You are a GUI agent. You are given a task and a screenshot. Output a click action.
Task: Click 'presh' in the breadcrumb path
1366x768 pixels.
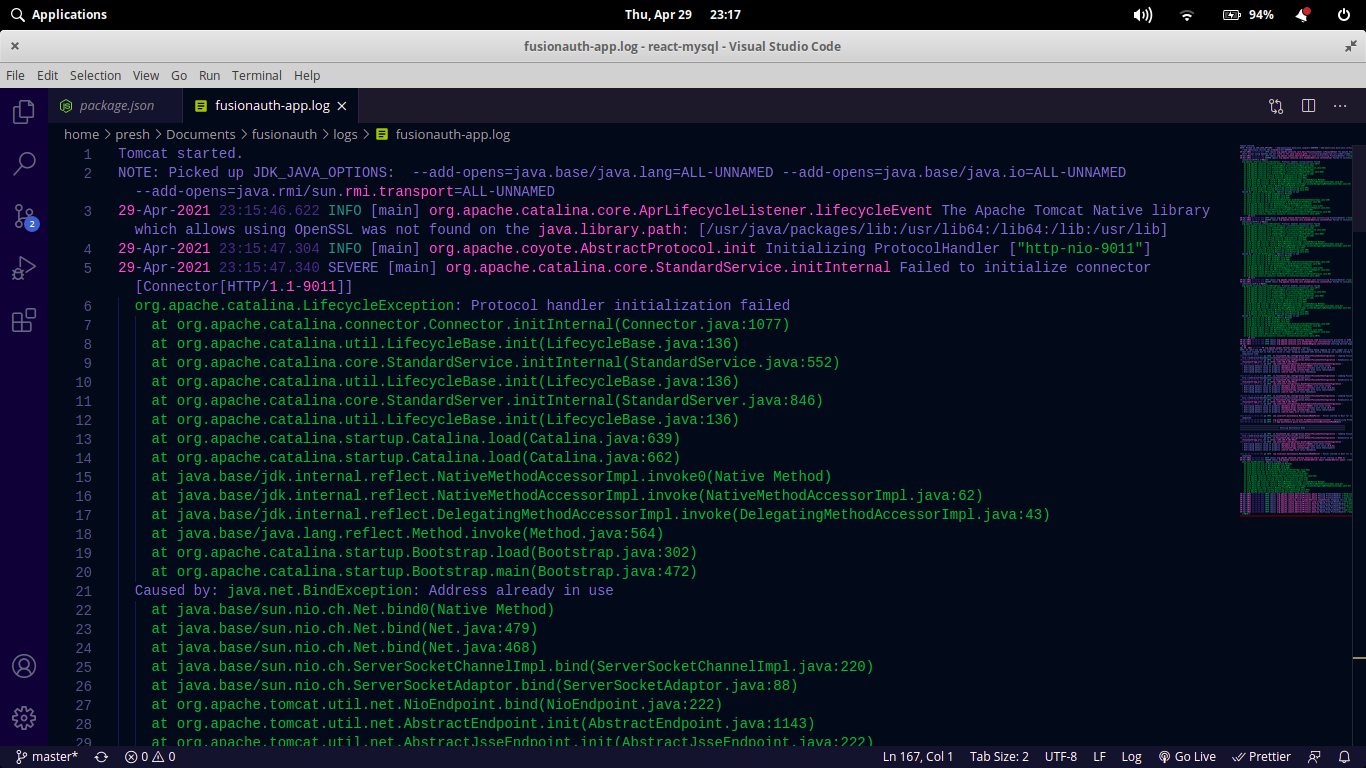(132, 134)
